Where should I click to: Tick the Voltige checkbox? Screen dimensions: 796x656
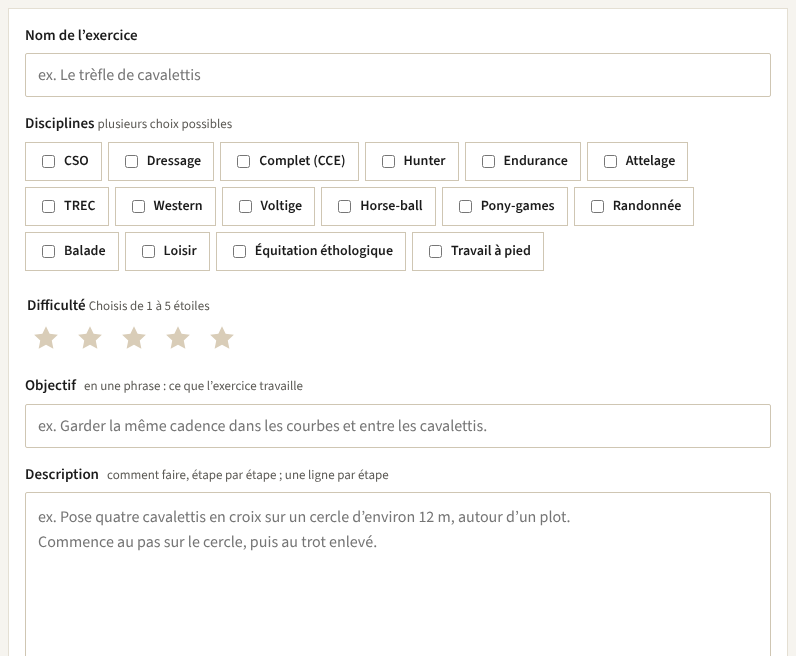click(245, 207)
